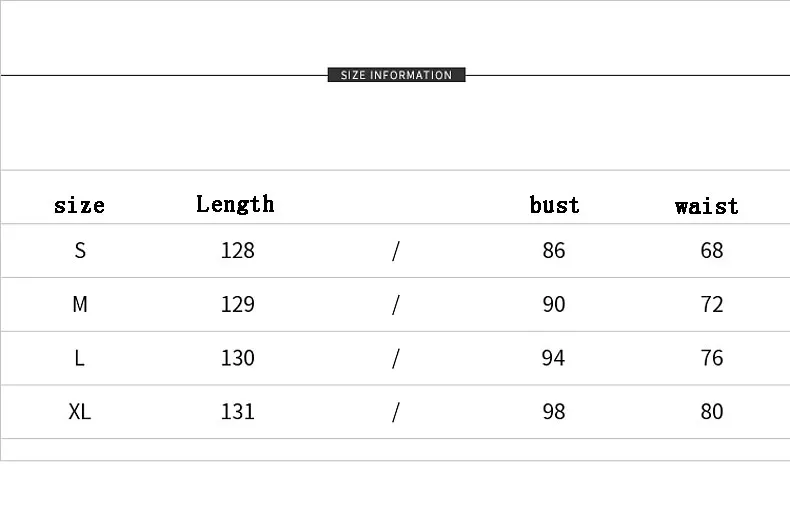Click the XL size row label

pos(80,412)
